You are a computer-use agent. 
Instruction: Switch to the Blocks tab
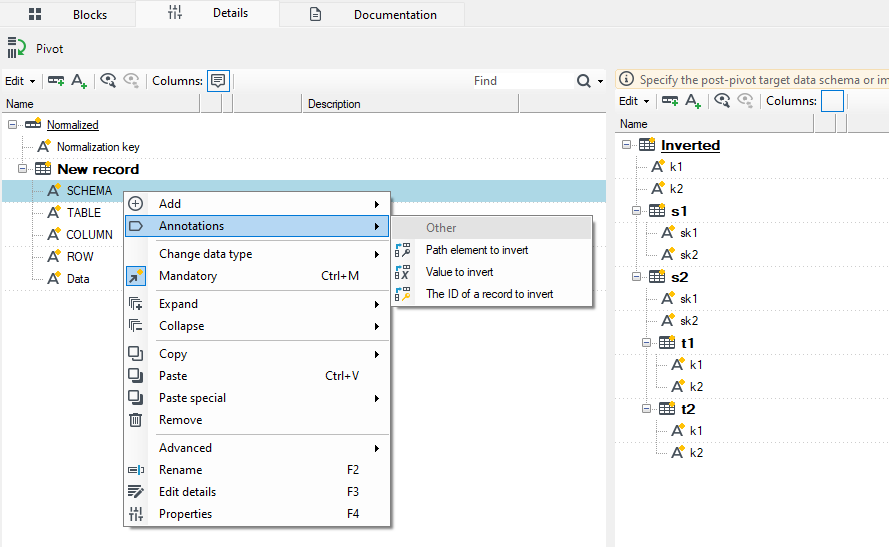(68, 14)
